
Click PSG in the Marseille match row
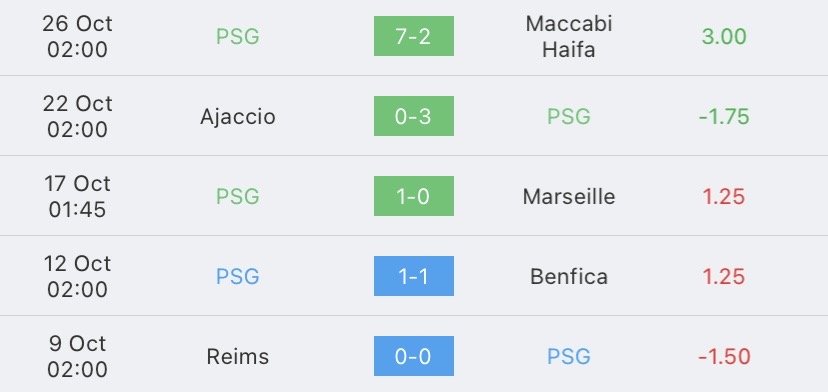coord(238,197)
